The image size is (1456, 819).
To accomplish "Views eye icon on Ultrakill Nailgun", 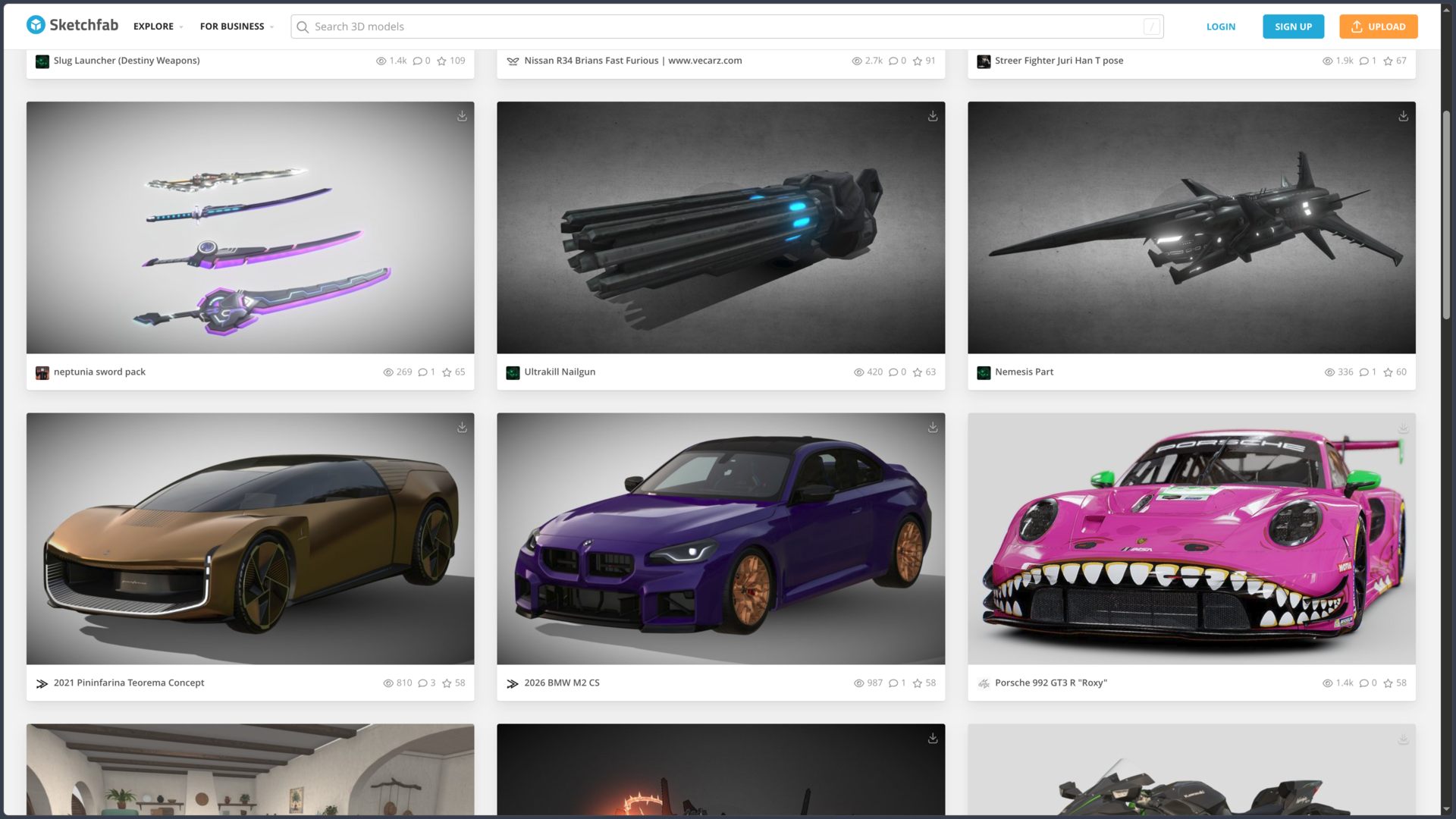I will (x=858, y=372).
